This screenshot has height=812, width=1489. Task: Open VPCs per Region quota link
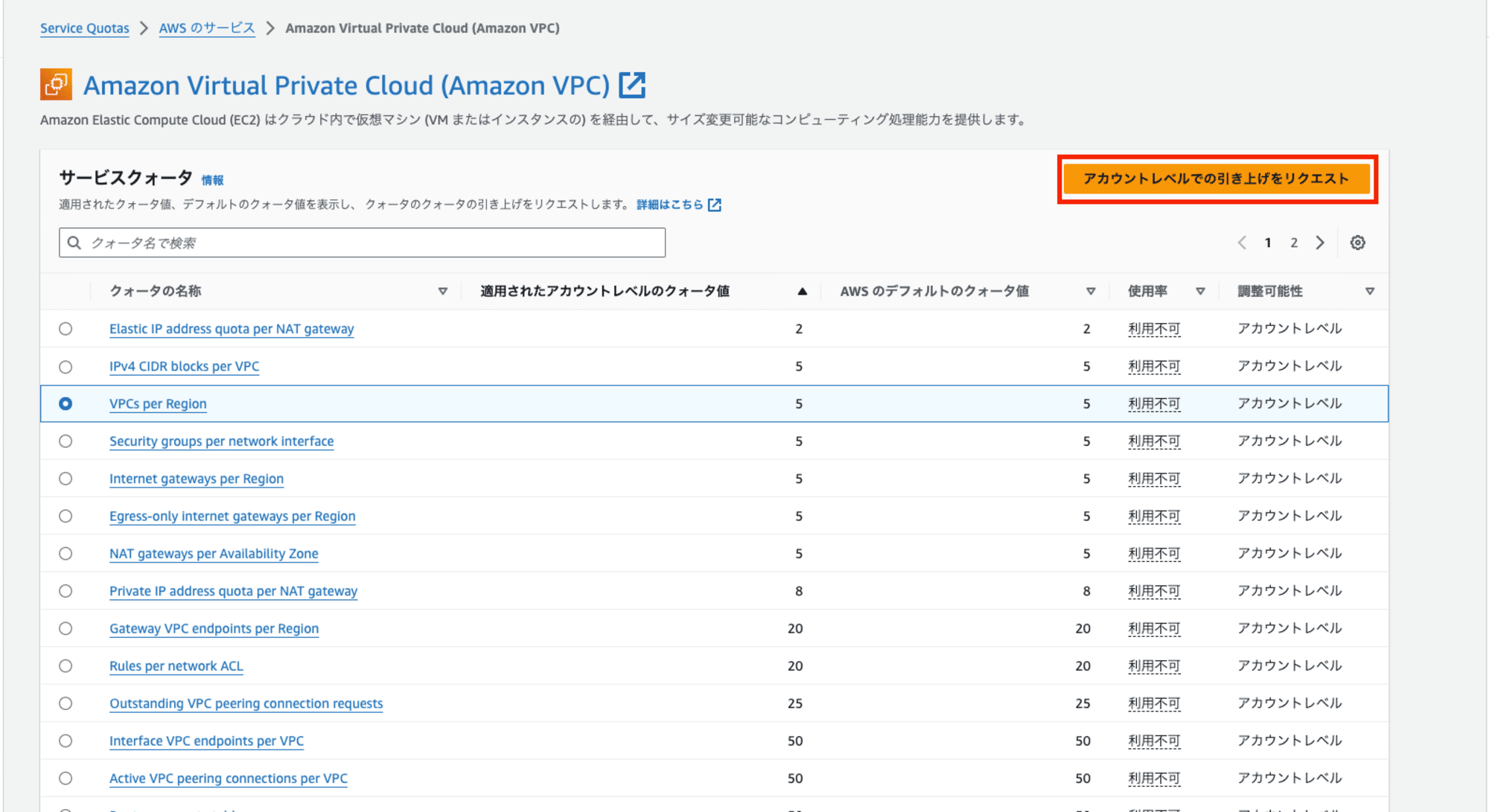click(x=158, y=403)
